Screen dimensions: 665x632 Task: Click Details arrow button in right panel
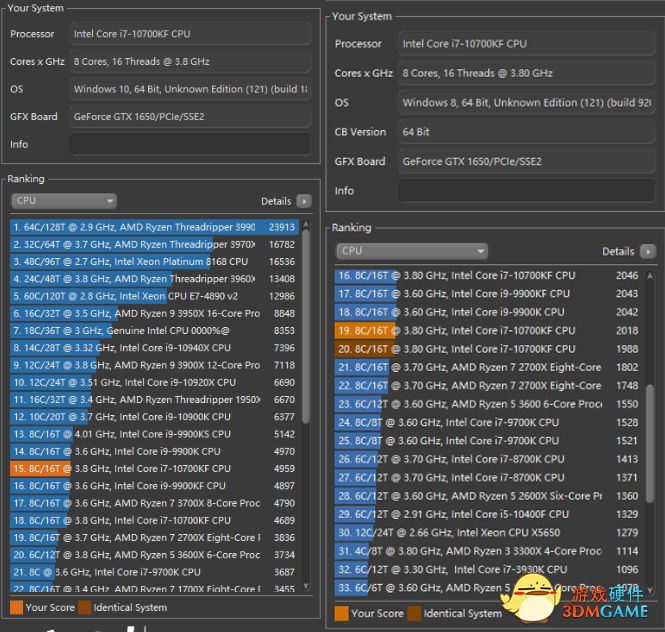pyautogui.click(x=648, y=251)
